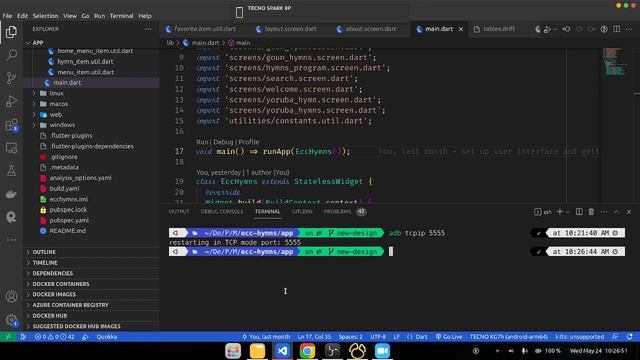Viewport: 640px width, 360px height.
Task: Open pubspec.yaml in the explorer
Action: (69, 220)
